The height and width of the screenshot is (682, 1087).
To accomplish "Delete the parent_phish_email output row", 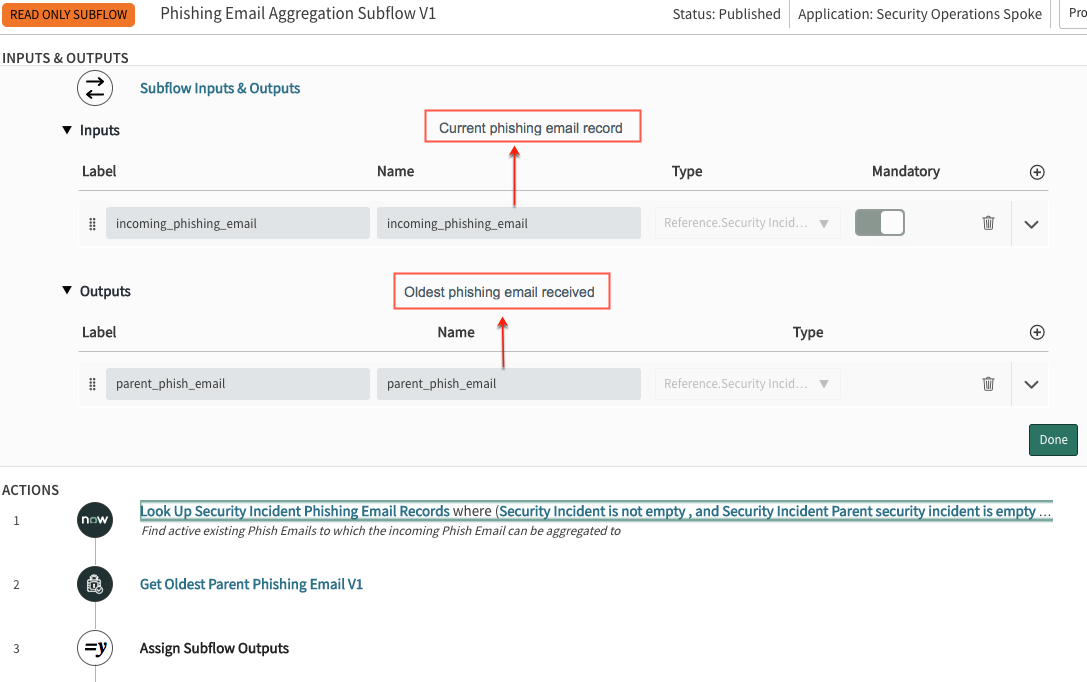I will click(x=988, y=383).
